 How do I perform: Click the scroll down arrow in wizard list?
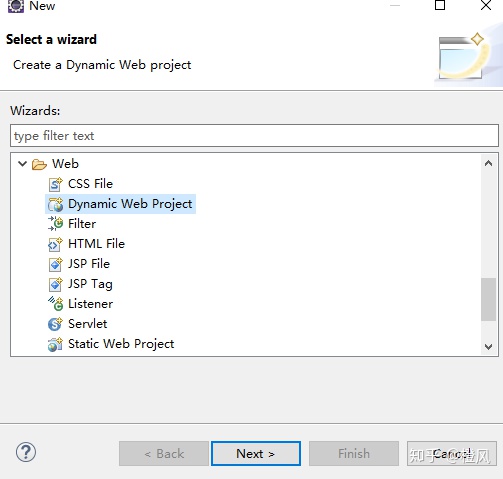click(488, 347)
